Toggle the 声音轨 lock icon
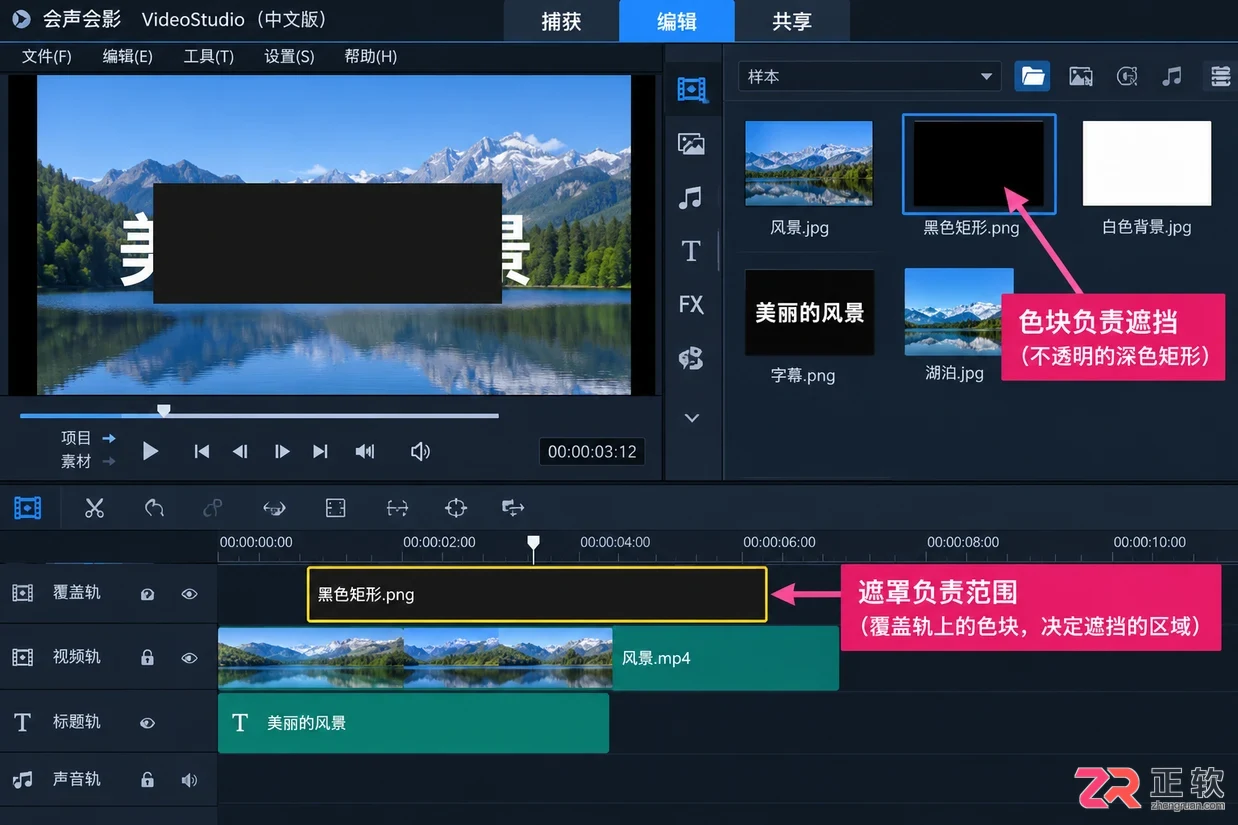 tap(148, 780)
